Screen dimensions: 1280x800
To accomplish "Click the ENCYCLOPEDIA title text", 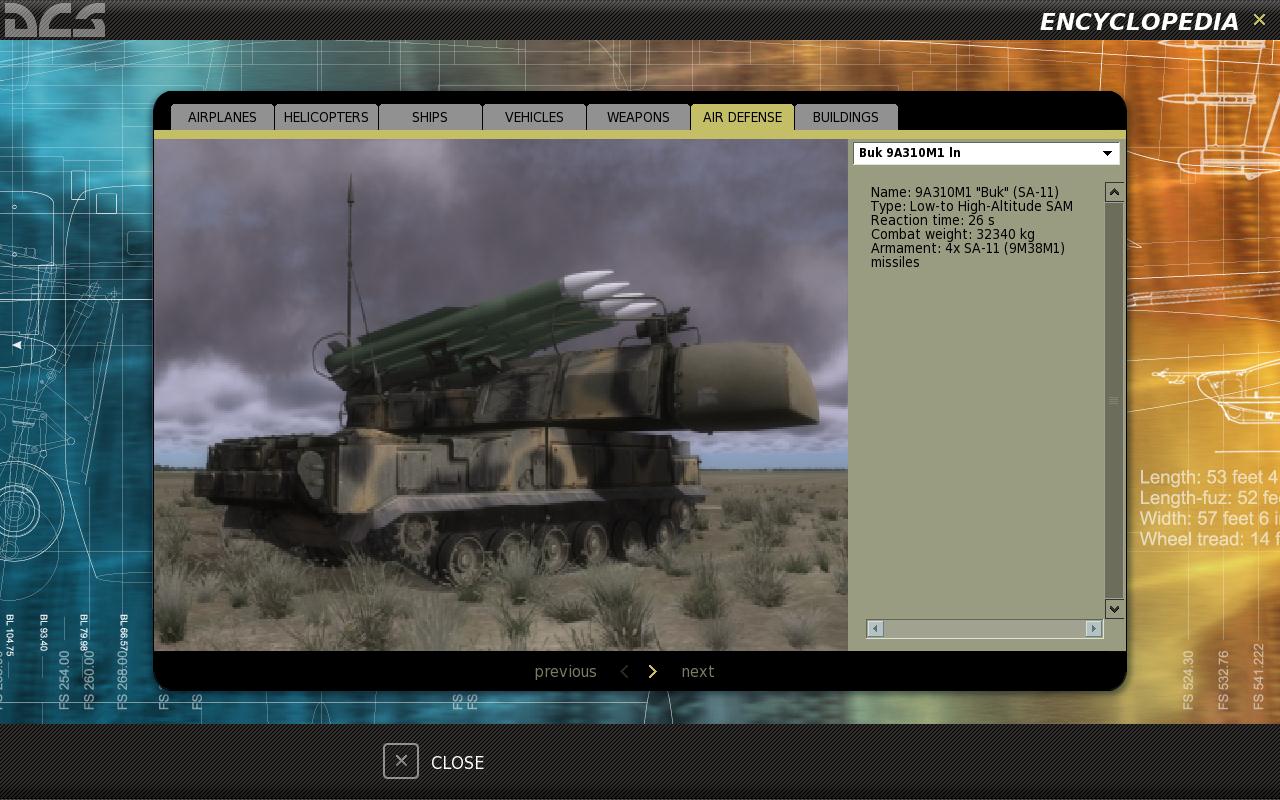I will click(x=1139, y=22).
